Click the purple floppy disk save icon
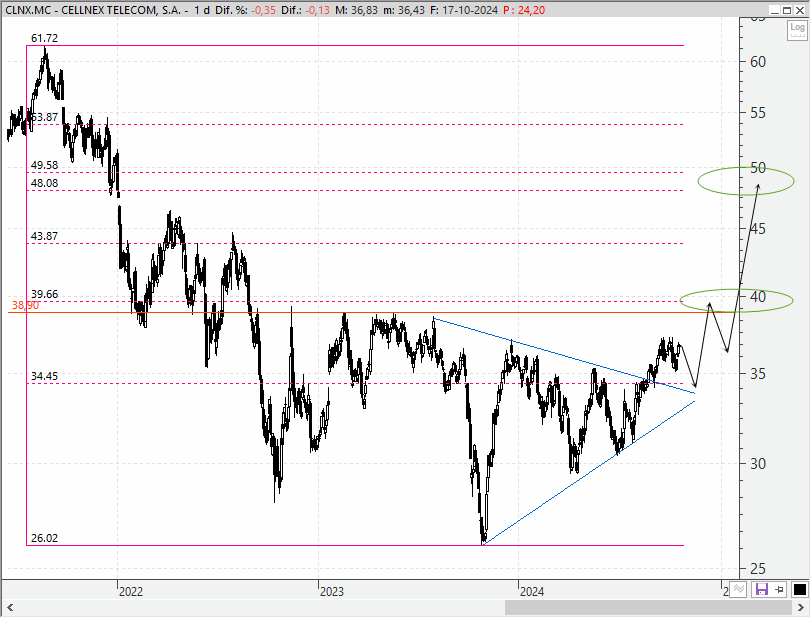811x618 pixels. (x=761, y=589)
